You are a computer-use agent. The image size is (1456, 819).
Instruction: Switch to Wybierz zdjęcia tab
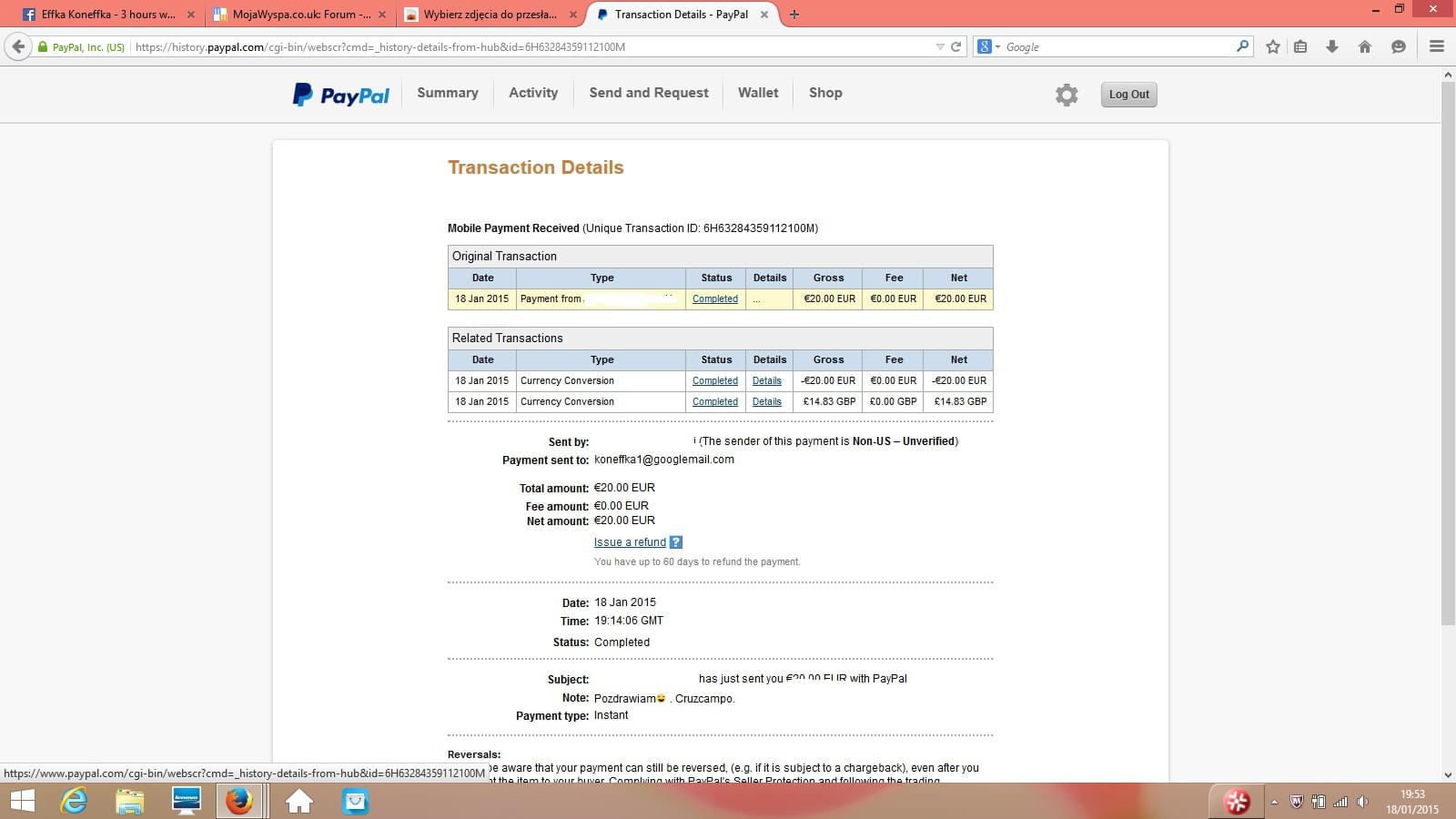coord(491,15)
